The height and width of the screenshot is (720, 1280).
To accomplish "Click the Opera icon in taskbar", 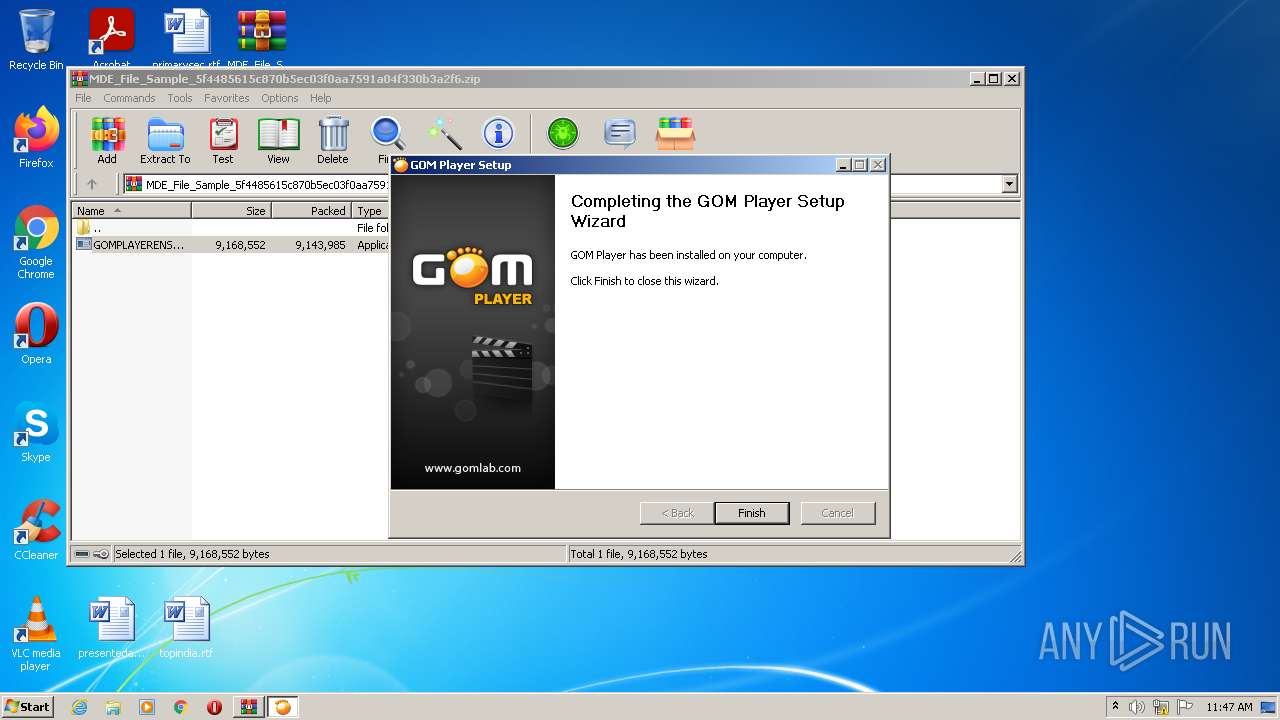I will pyautogui.click(x=214, y=707).
